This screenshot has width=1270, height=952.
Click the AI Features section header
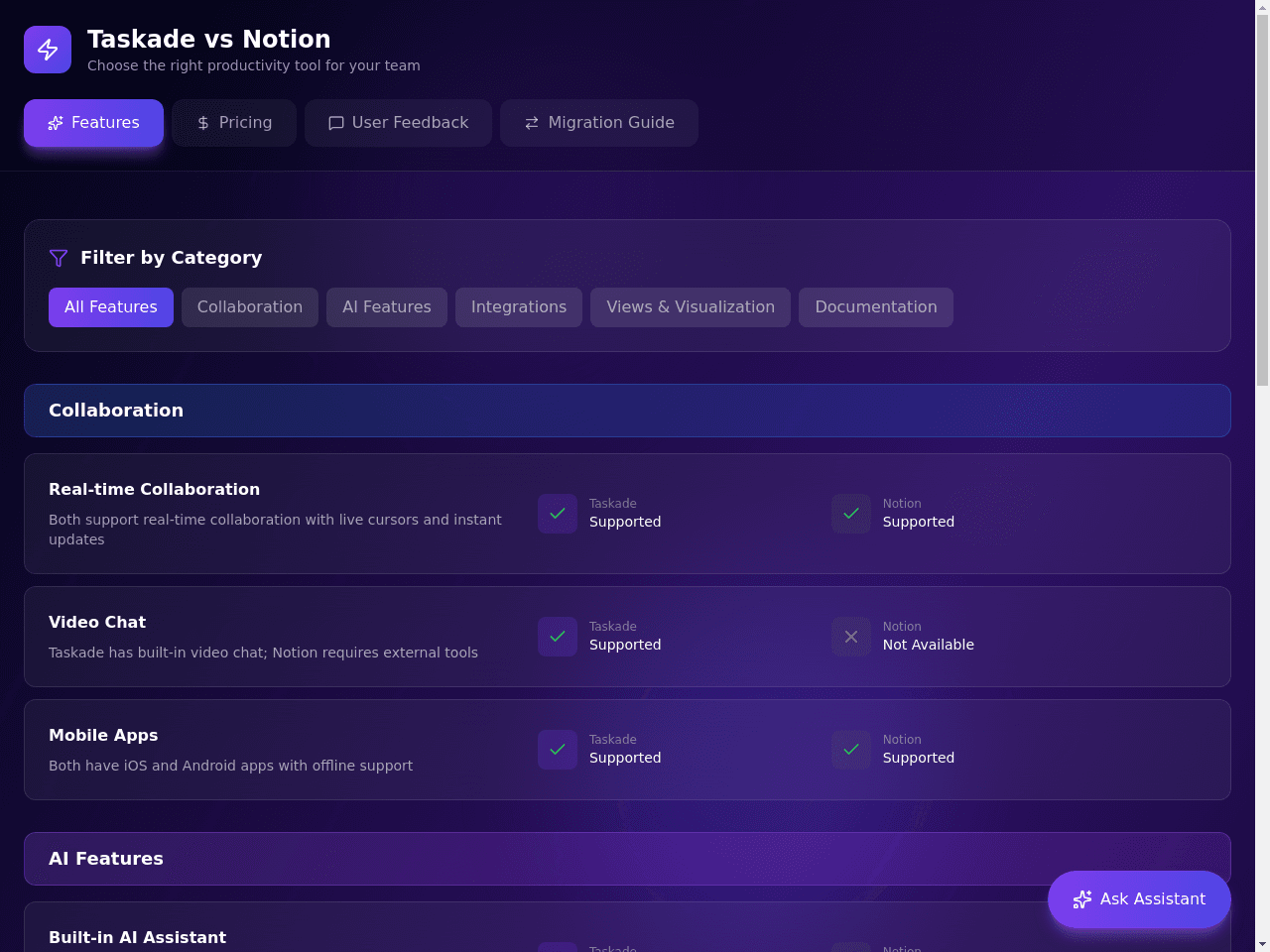point(627,859)
